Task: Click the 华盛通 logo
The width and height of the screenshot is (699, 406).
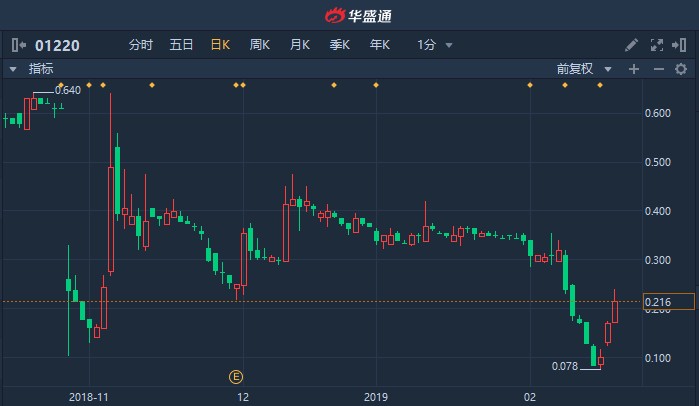Action: tap(358, 16)
